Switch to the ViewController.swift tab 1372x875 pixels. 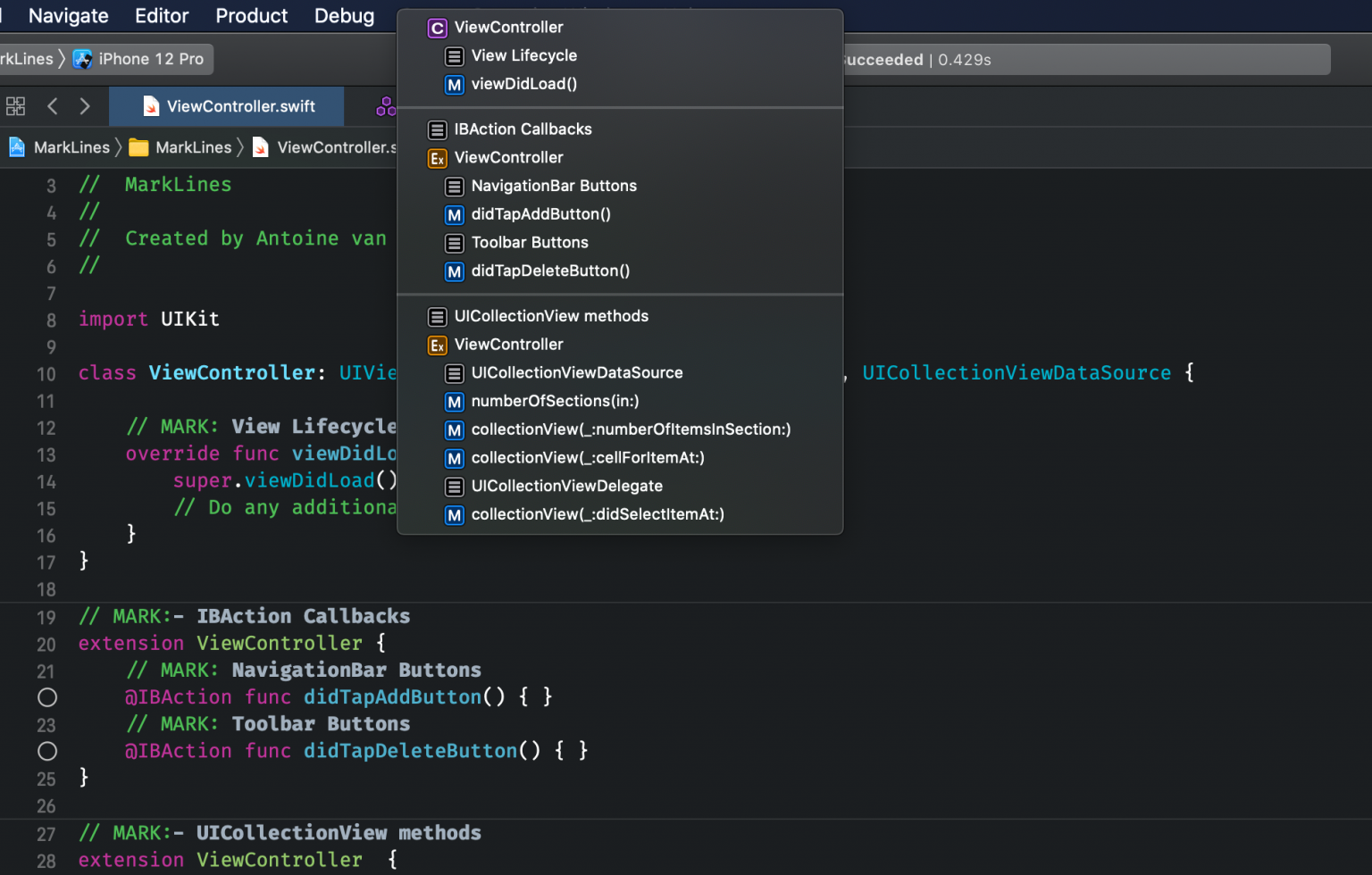[226, 105]
